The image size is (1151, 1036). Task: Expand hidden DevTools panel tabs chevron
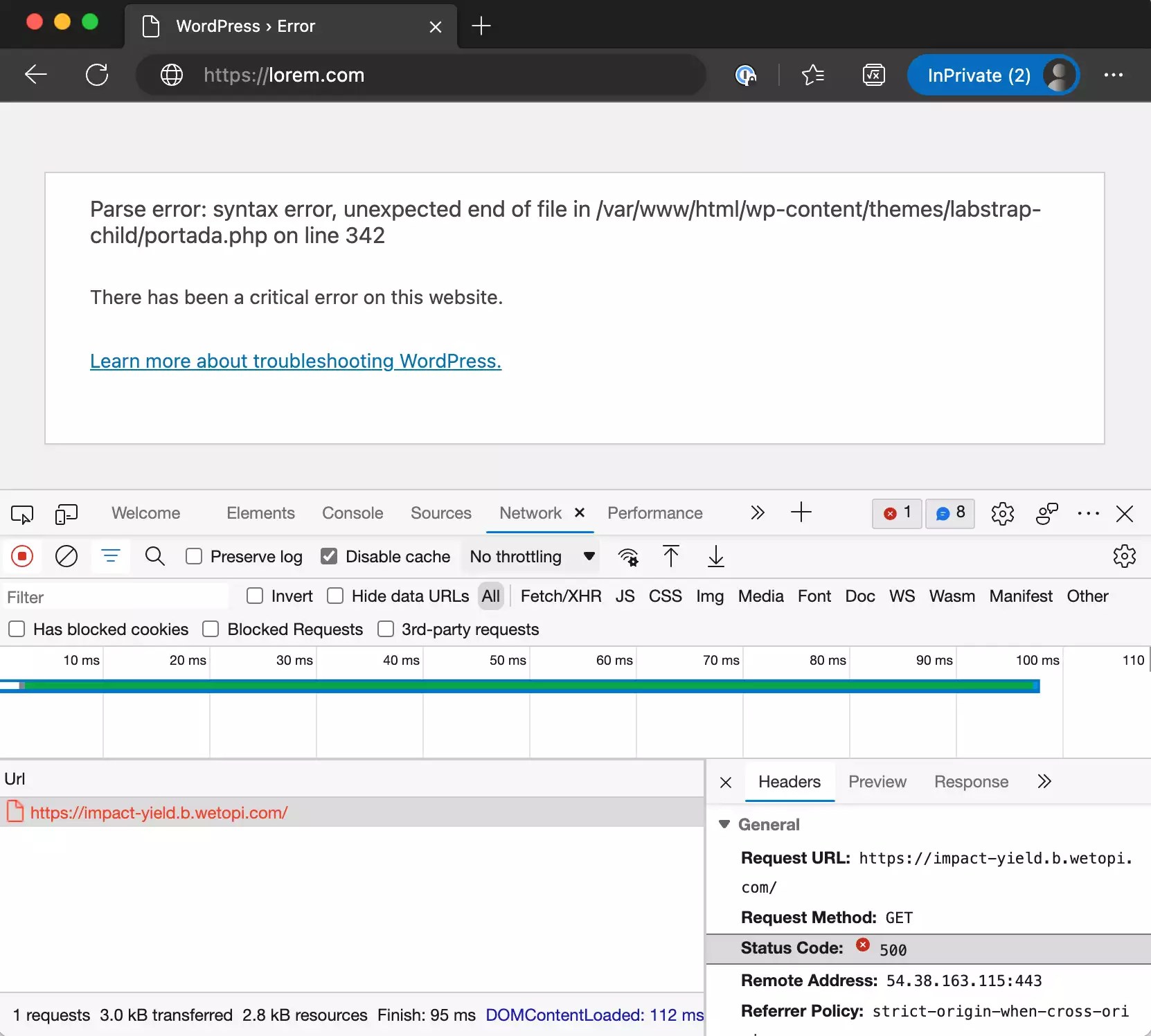(758, 513)
